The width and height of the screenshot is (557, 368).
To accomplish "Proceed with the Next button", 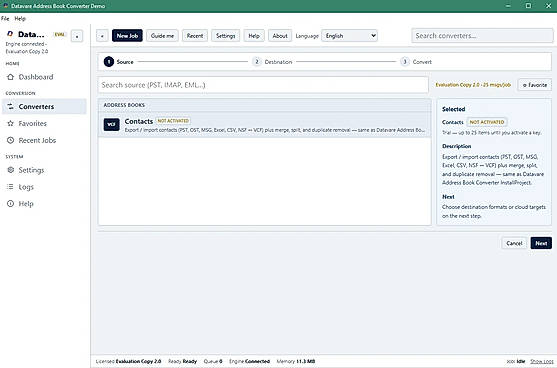I will 541,243.
